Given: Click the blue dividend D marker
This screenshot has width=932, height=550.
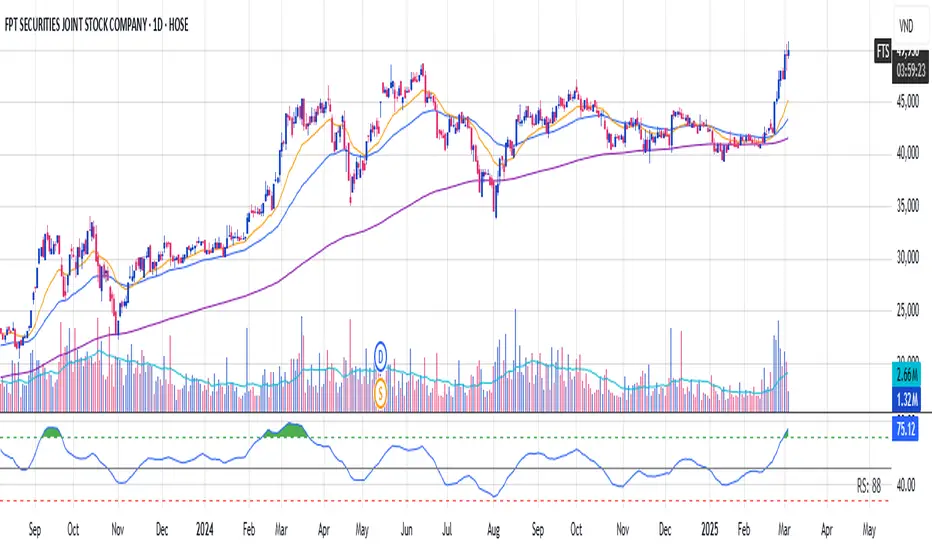Looking at the screenshot, I should (381, 352).
